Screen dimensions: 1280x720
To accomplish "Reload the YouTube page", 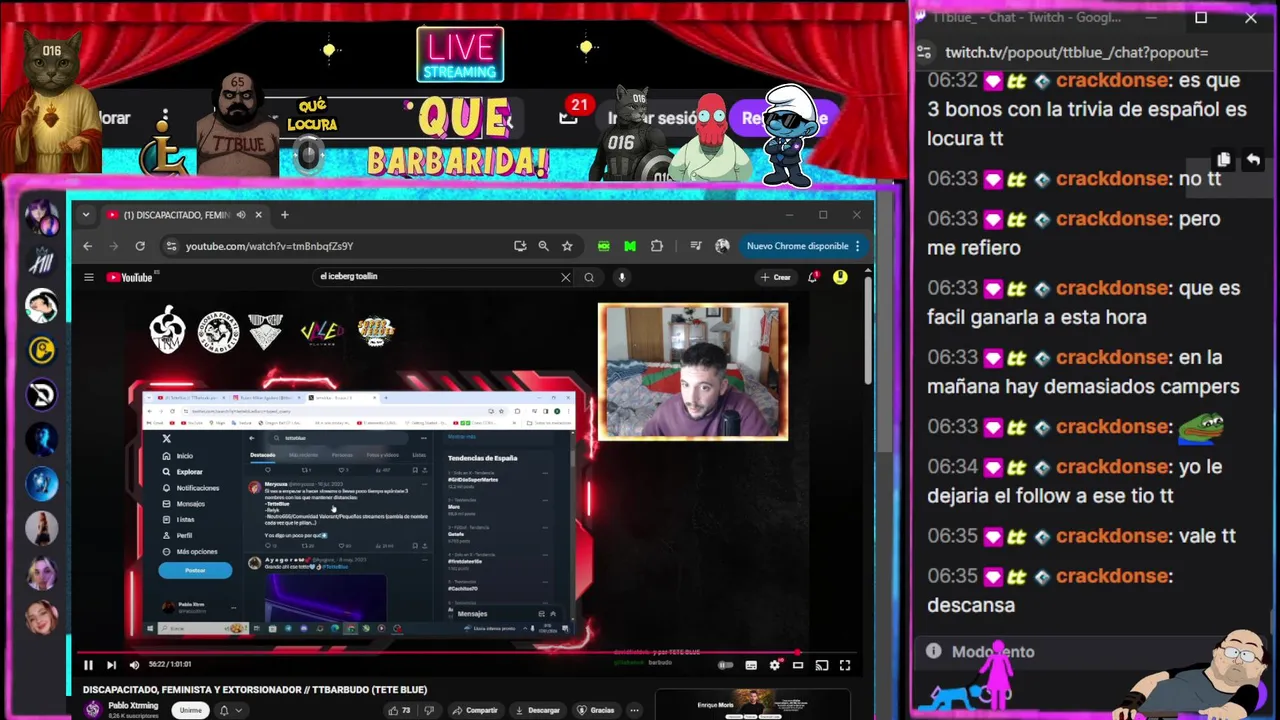I will pos(140,246).
